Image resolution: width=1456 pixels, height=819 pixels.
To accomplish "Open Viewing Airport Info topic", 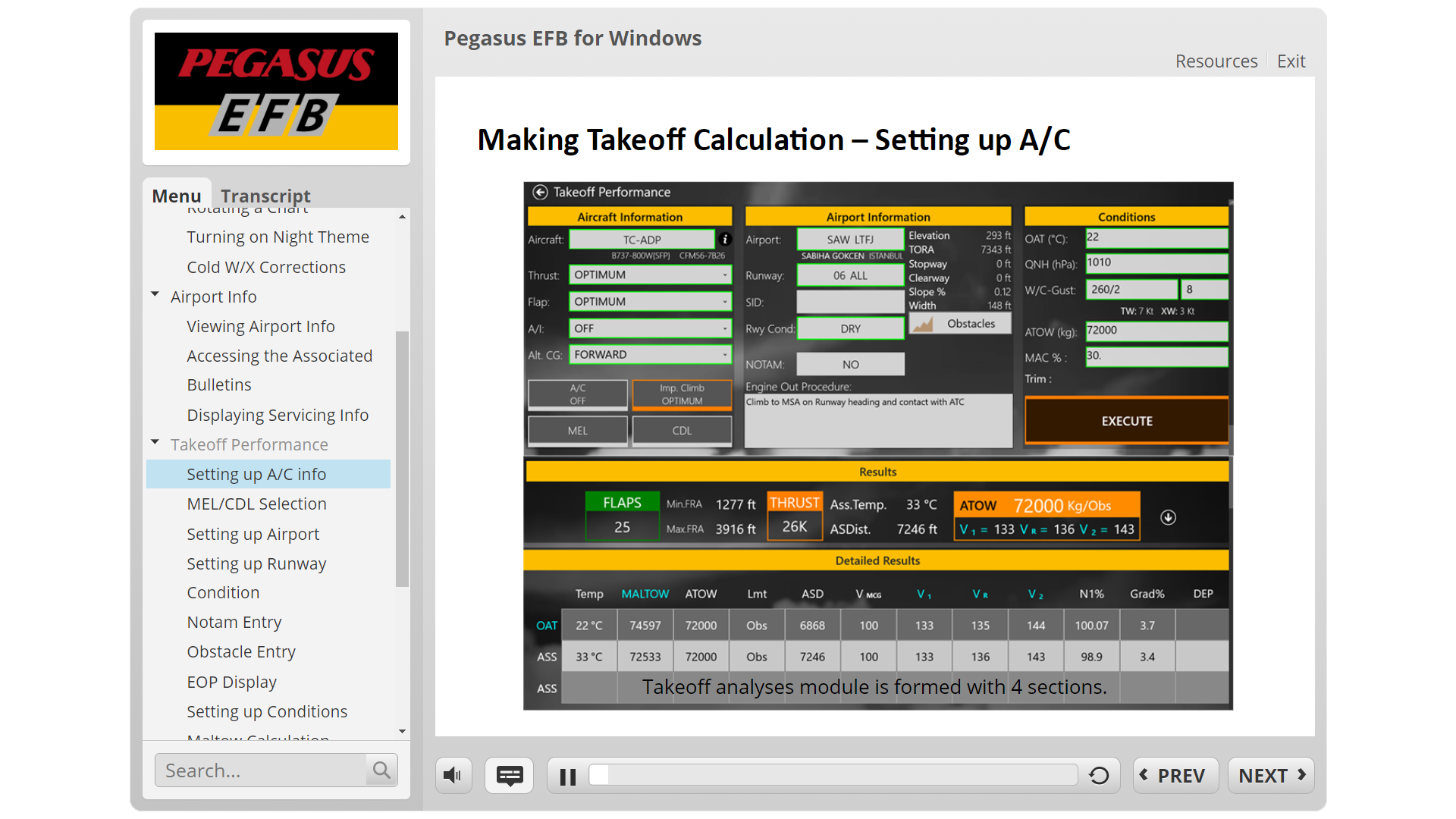I will 261,327.
